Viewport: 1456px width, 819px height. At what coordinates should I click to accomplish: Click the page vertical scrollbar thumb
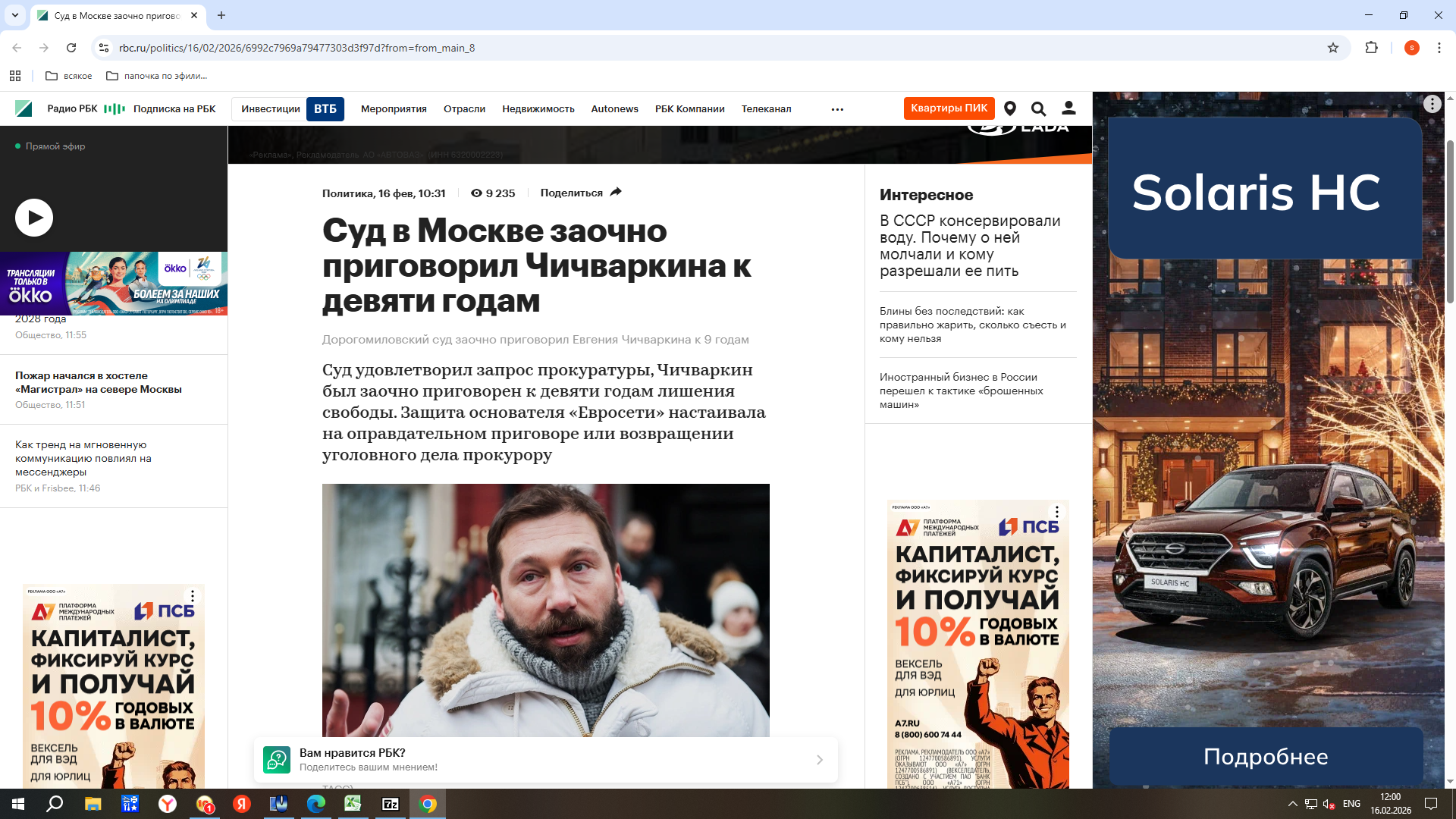1450,221
